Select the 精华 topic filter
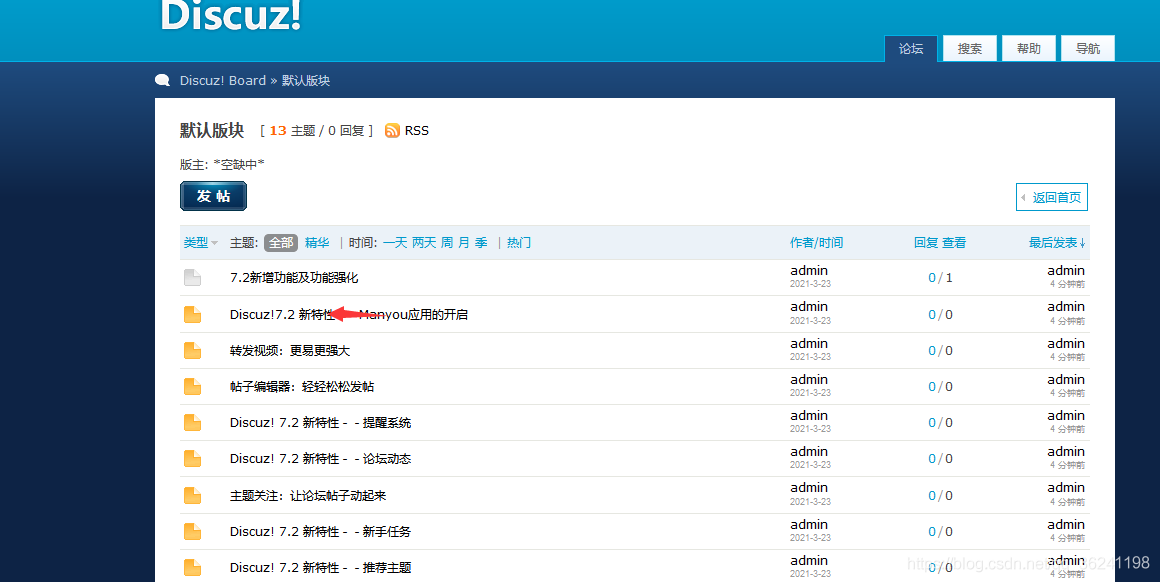The height and width of the screenshot is (582, 1160). pyautogui.click(x=317, y=243)
